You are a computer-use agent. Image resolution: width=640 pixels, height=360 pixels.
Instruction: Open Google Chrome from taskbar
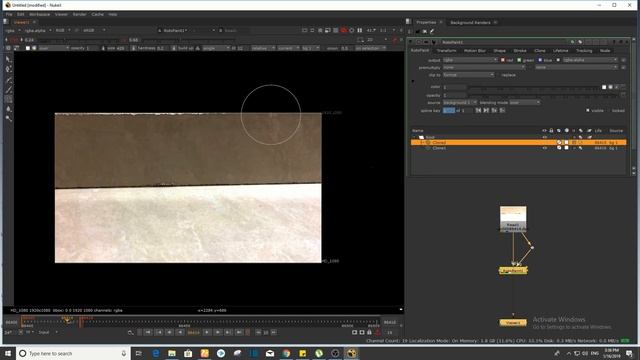pyautogui.click(x=286, y=353)
